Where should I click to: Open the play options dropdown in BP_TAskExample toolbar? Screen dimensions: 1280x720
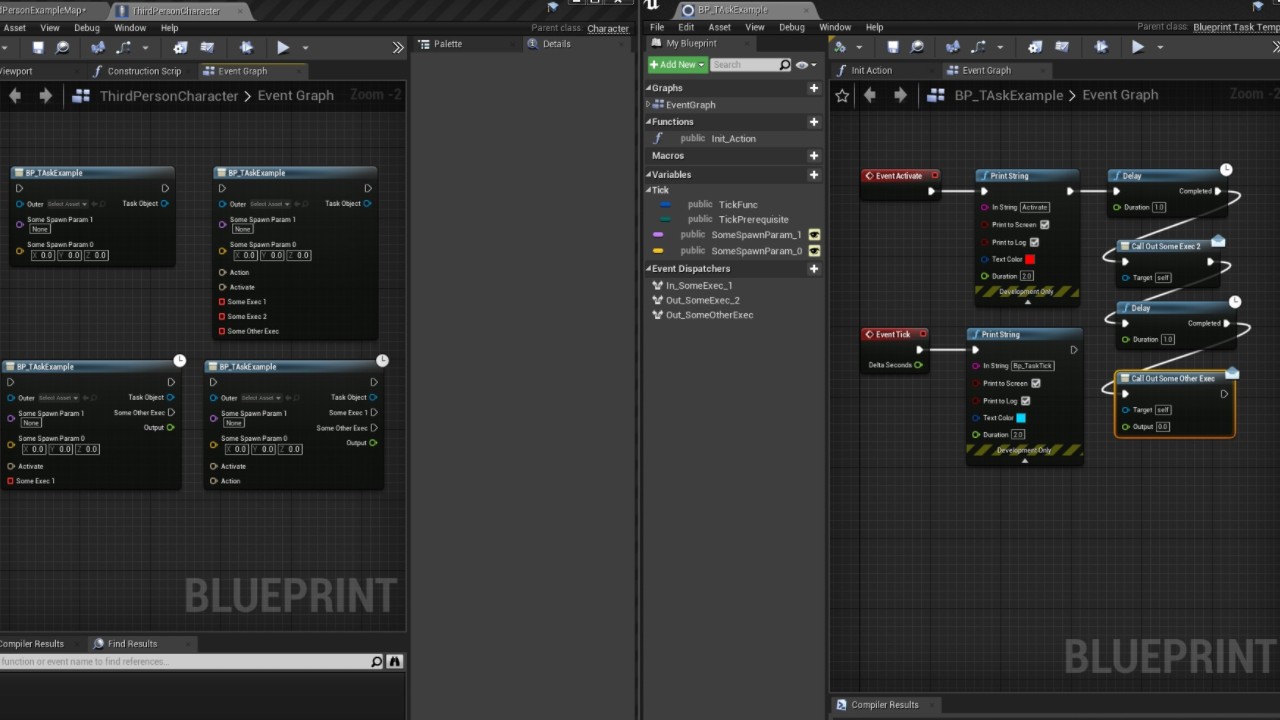(1160, 47)
